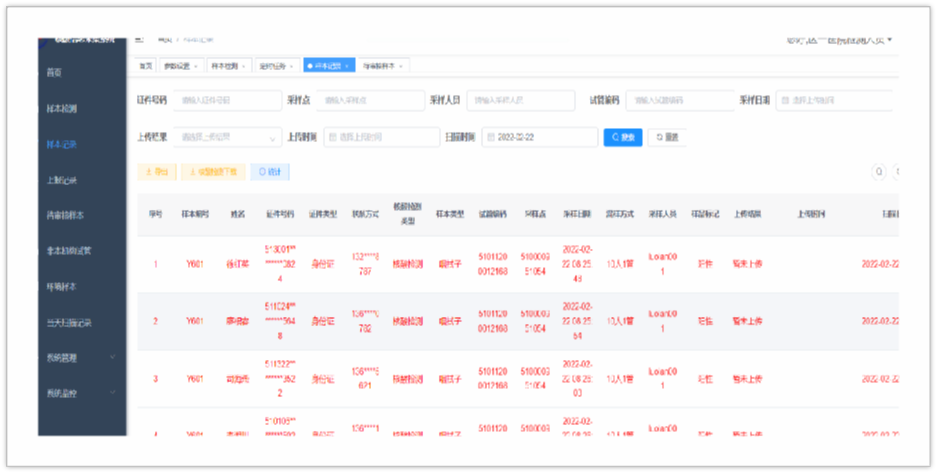Click the sampling point input field
938x474 pixels.
tap(370, 100)
